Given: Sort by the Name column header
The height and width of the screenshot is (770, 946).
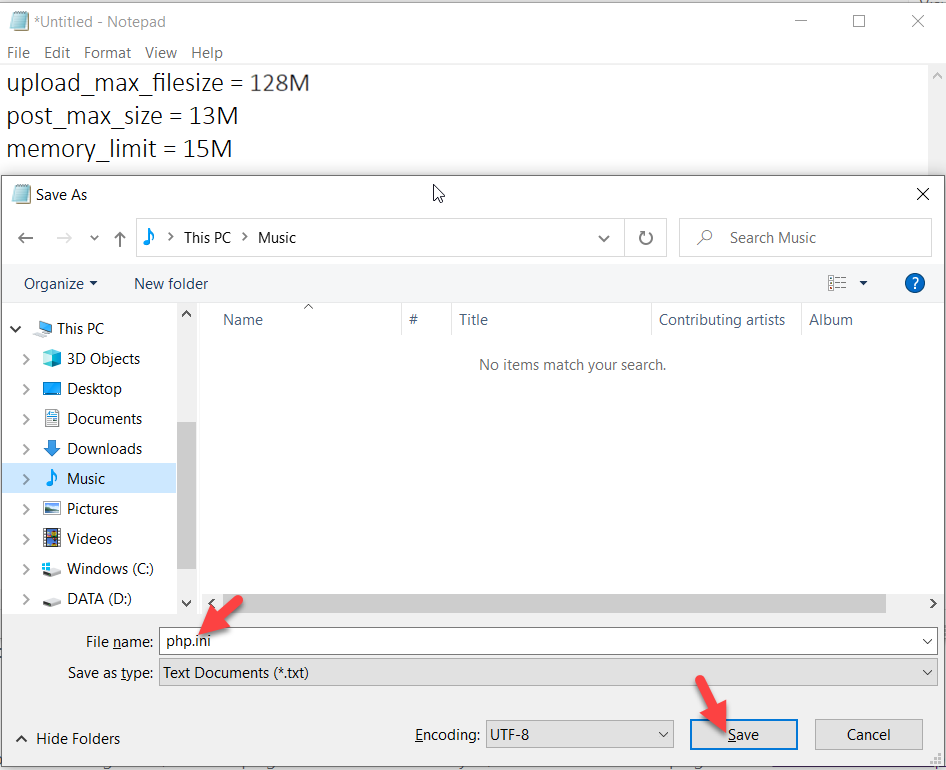Looking at the screenshot, I should pyautogui.click(x=243, y=320).
